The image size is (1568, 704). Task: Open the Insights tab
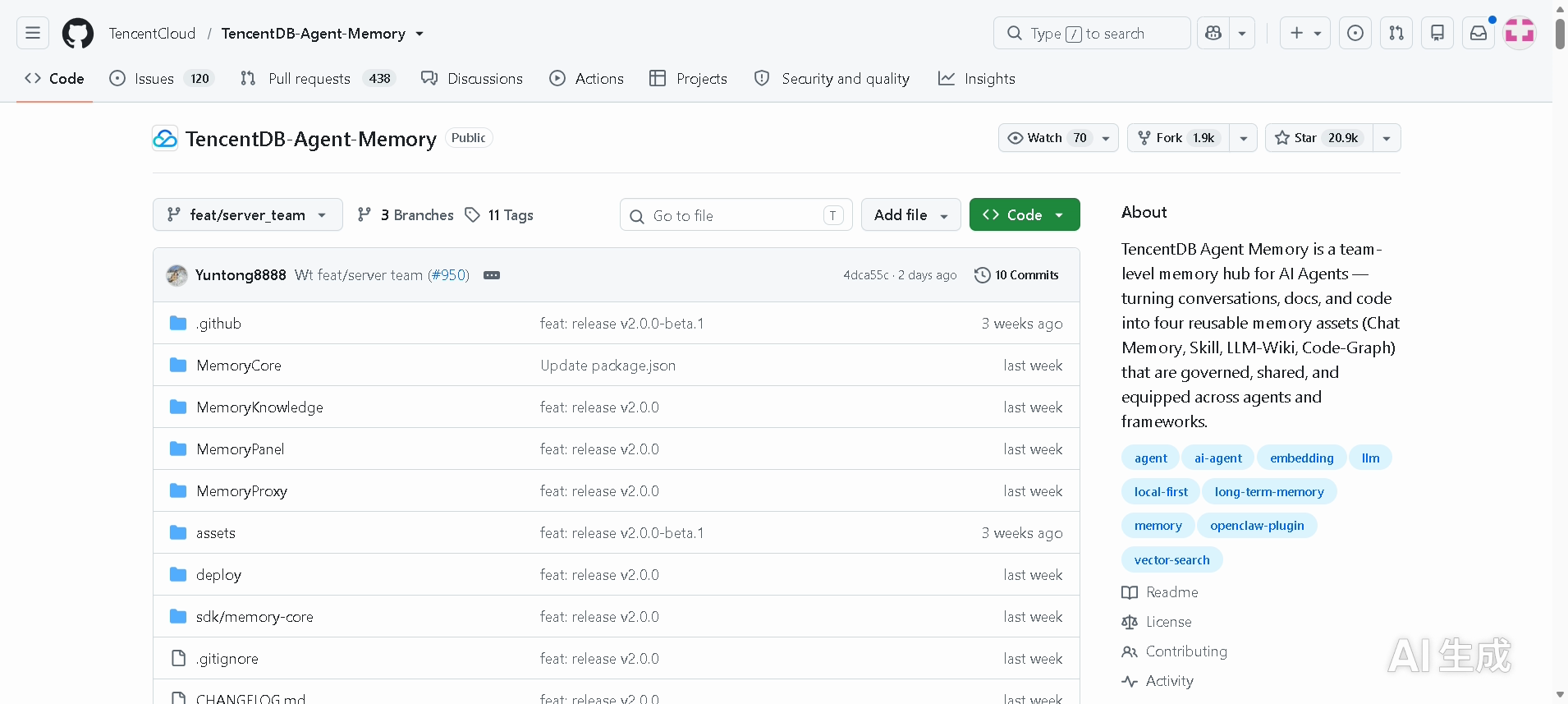(x=977, y=78)
